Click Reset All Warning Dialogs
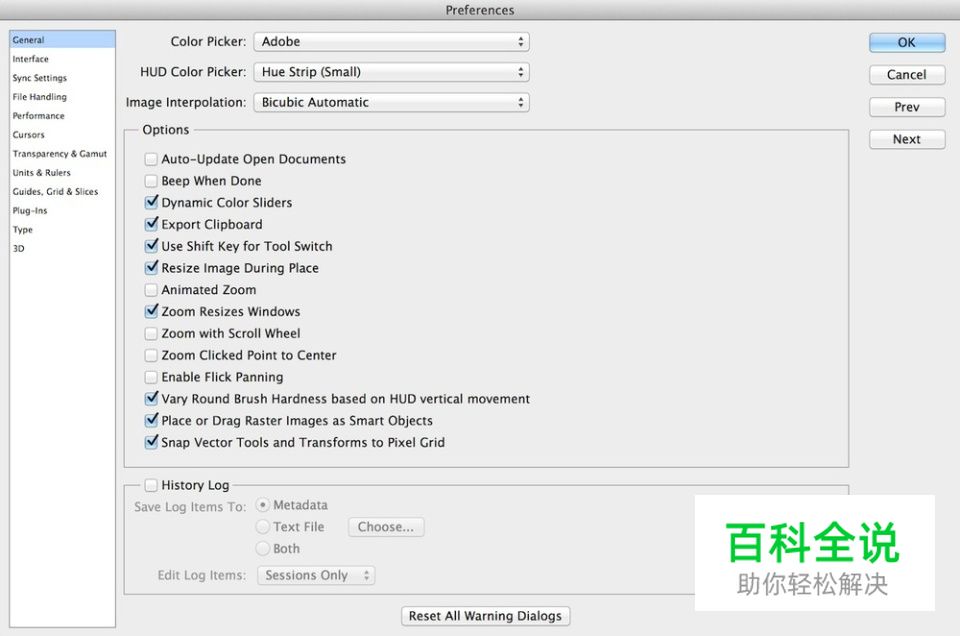This screenshot has height=636, width=960. tap(485, 615)
